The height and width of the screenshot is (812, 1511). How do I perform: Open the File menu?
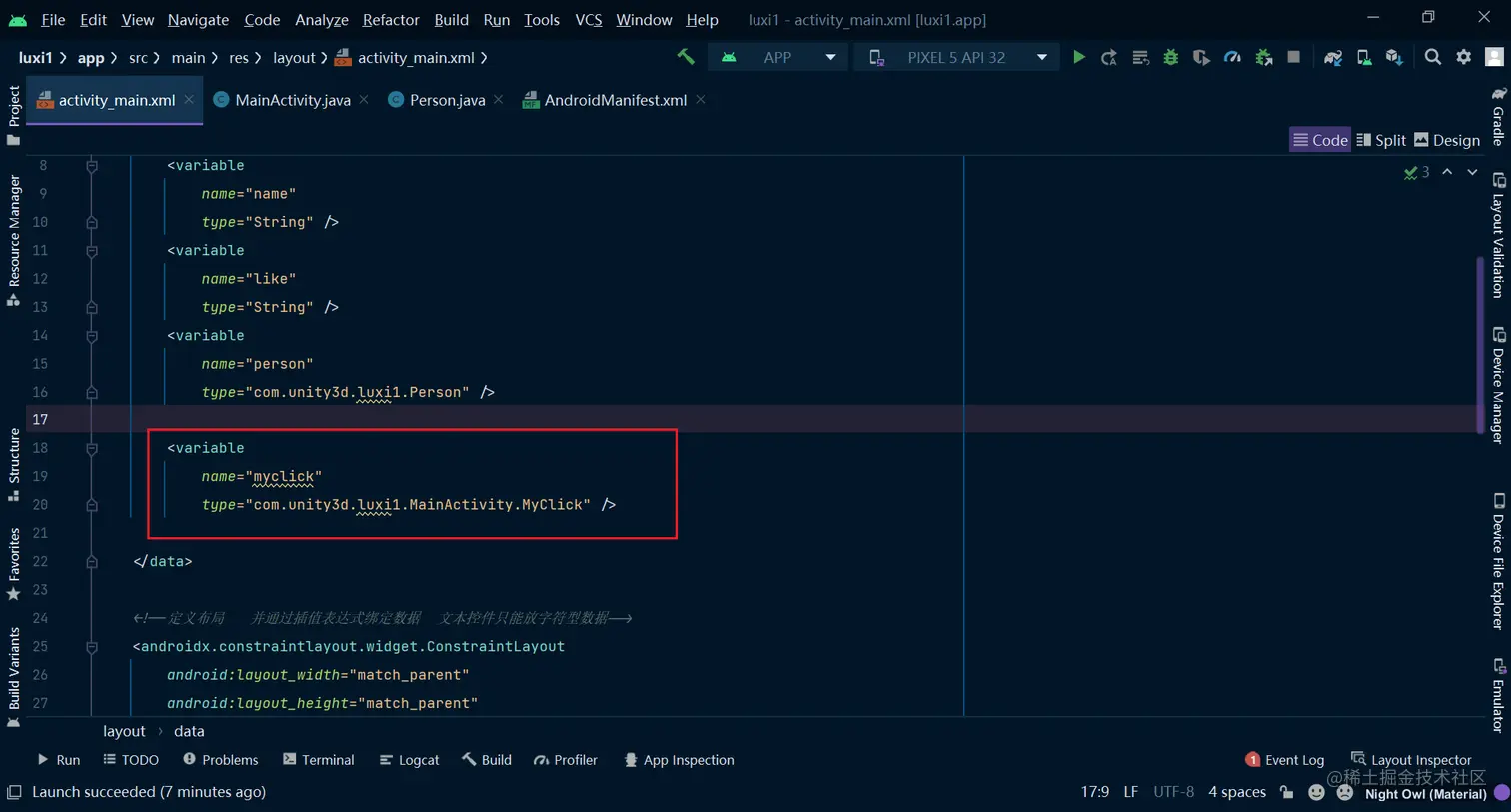tap(53, 19)
